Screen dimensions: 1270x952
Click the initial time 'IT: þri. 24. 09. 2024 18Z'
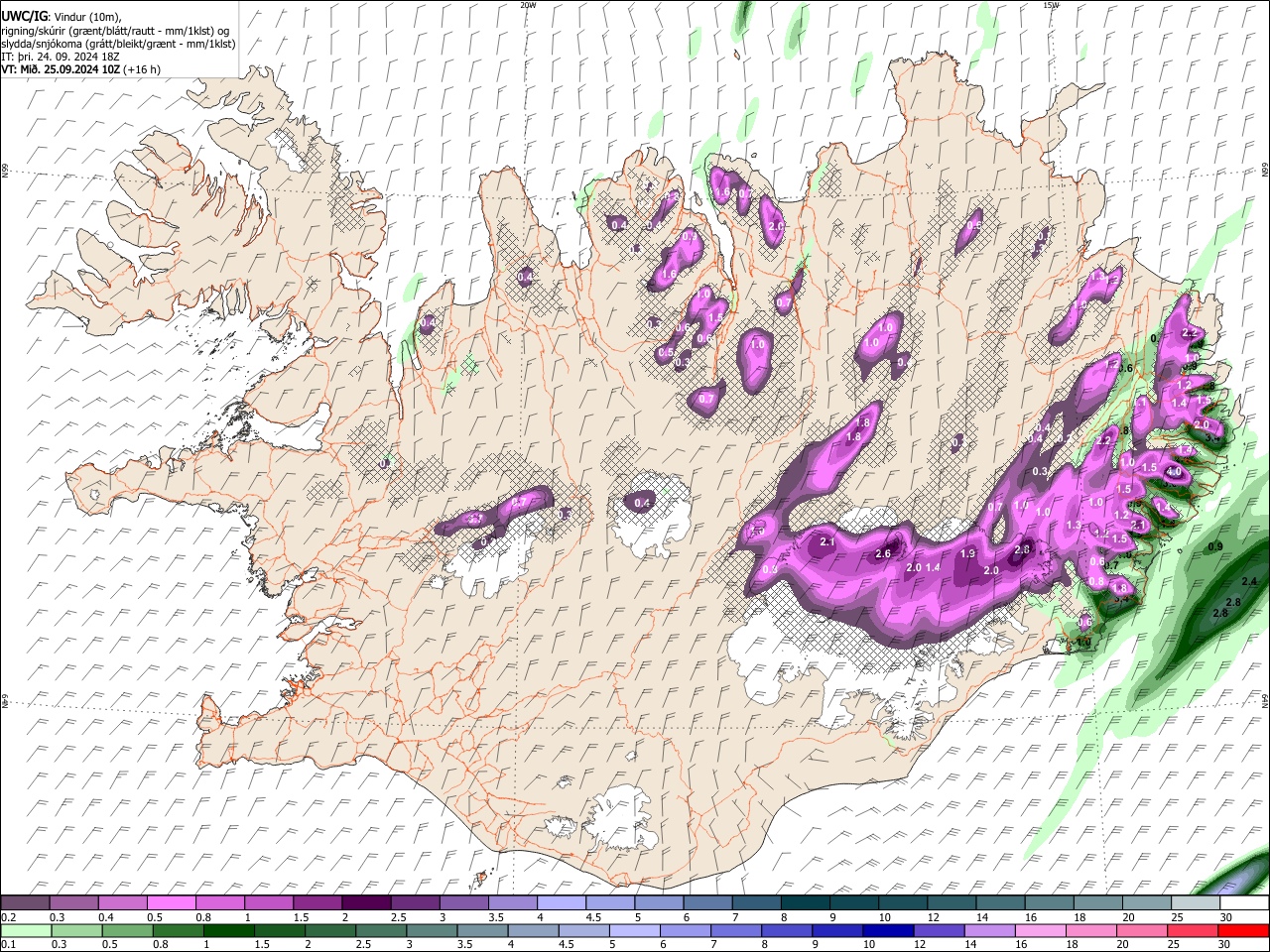pos(61,57)
